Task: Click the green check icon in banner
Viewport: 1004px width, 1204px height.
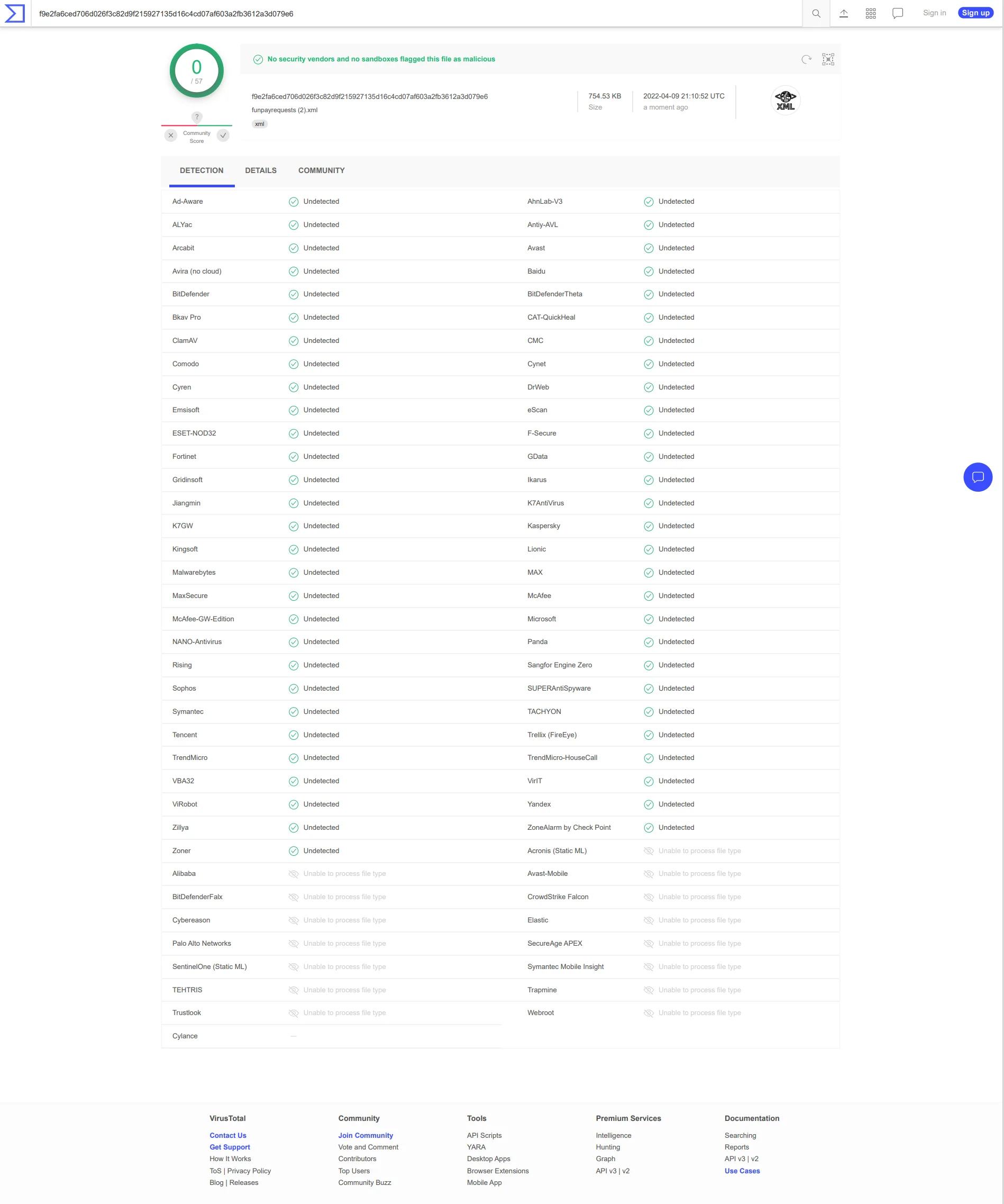Action: (258, 59)
